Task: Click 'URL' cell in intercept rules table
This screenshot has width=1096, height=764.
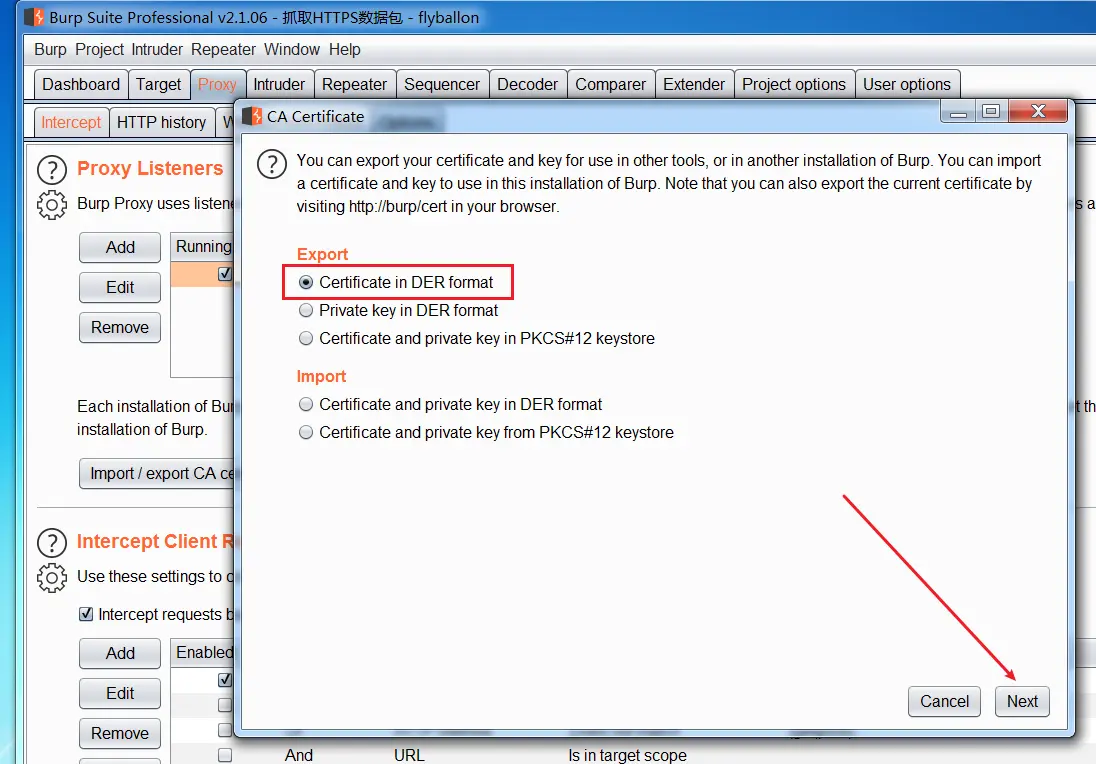Action: pyautogui.click(x=409, y=755)
